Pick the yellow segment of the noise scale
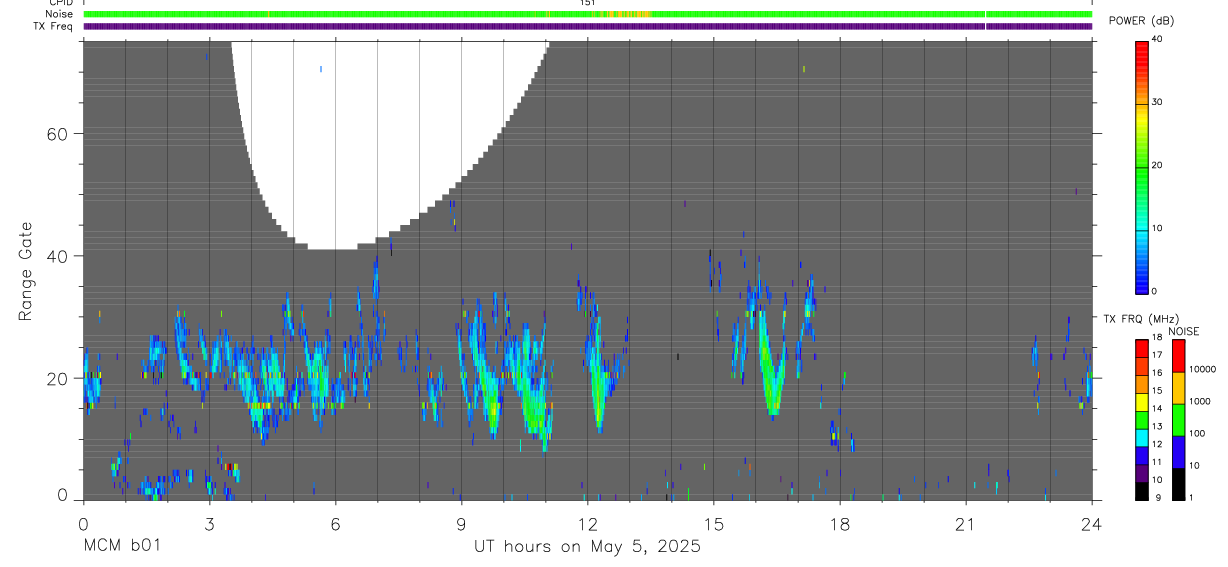Screen dimensions: 1228x567 coord(1178,388)
